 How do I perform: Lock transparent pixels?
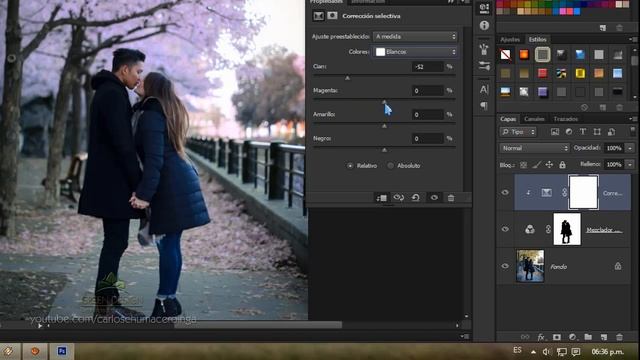pos(523,165)
